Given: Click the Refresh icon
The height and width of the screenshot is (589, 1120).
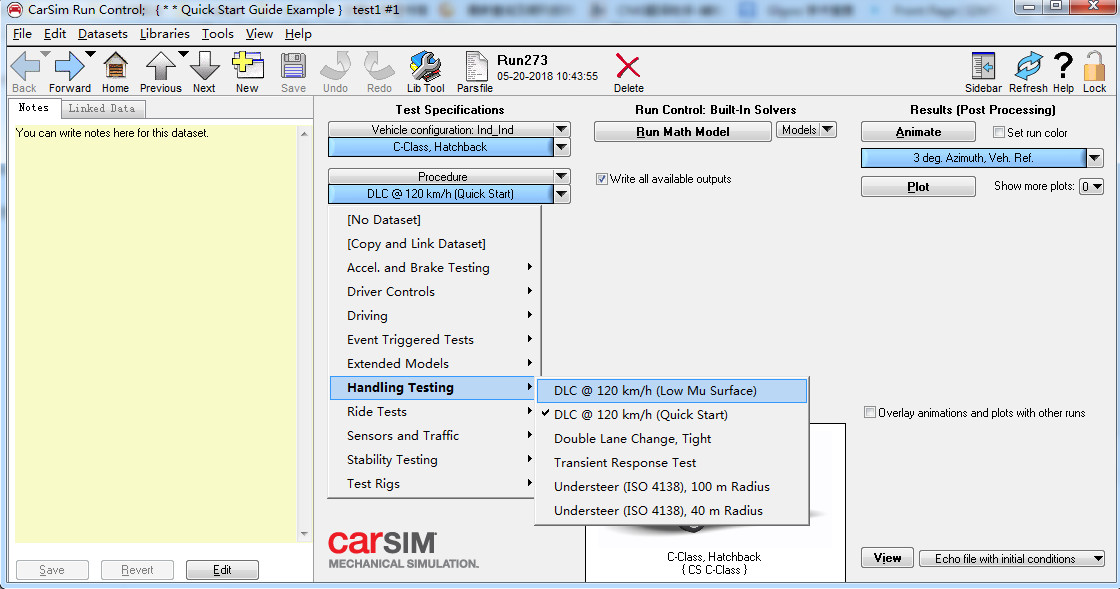Looking at the screenshot, I should [1029, 66].
